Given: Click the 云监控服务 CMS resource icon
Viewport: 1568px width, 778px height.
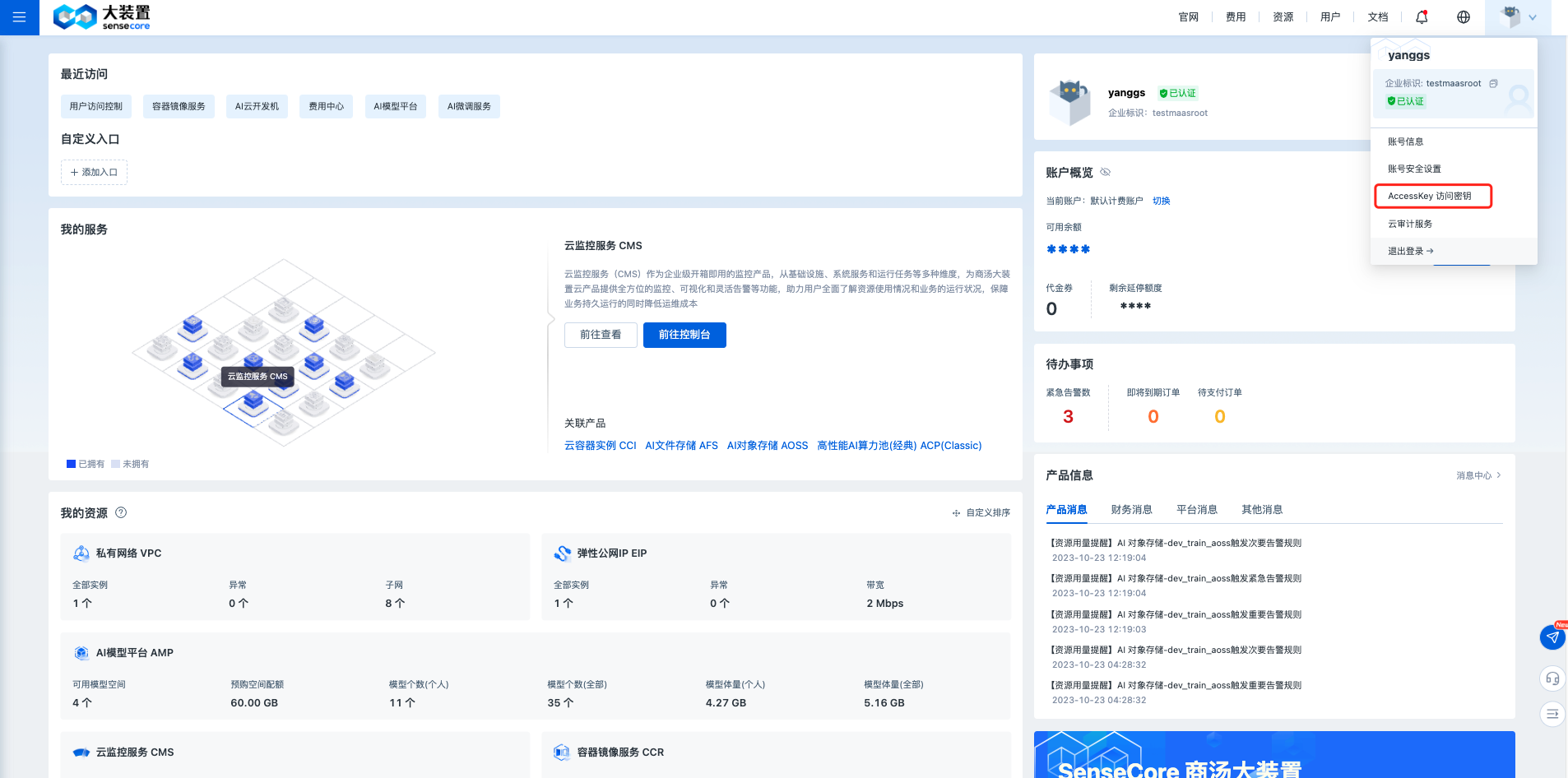Looking at the screenshot, I should pos(81,753).
